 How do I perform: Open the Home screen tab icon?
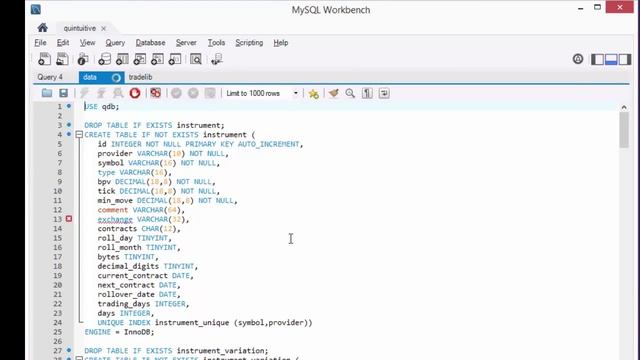[42, 28]
